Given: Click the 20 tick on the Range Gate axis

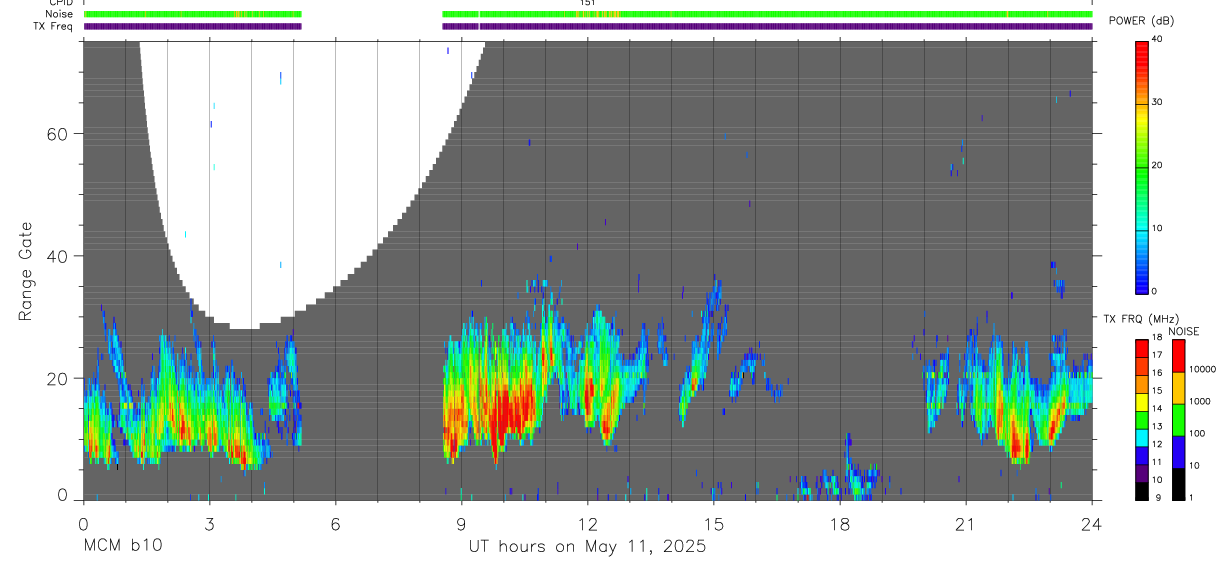Looking at the screenshot, I should [57, 378].
